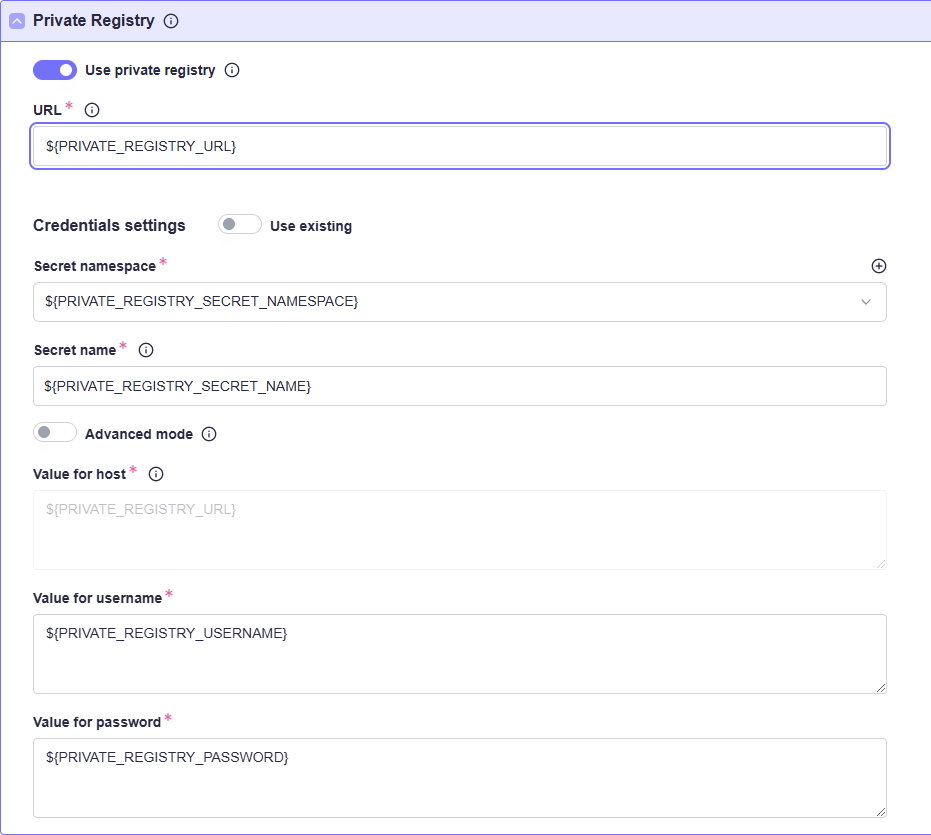931x835 pixels.
Task: Click the info icon beside Value for host
Action: pos(156,474)
